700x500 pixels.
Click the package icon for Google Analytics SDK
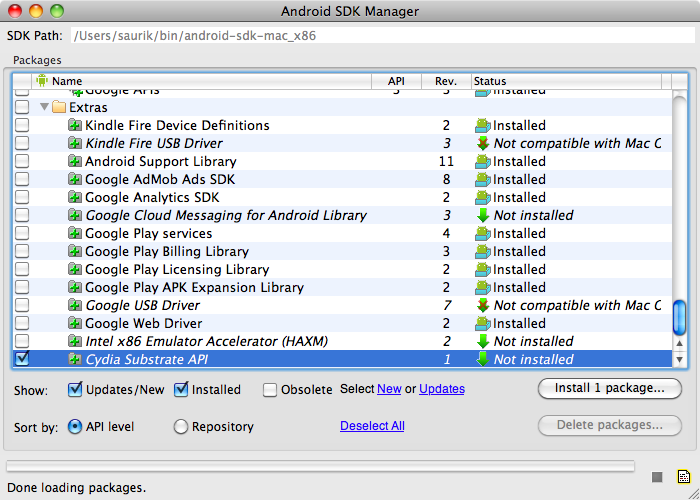(75, 197)
